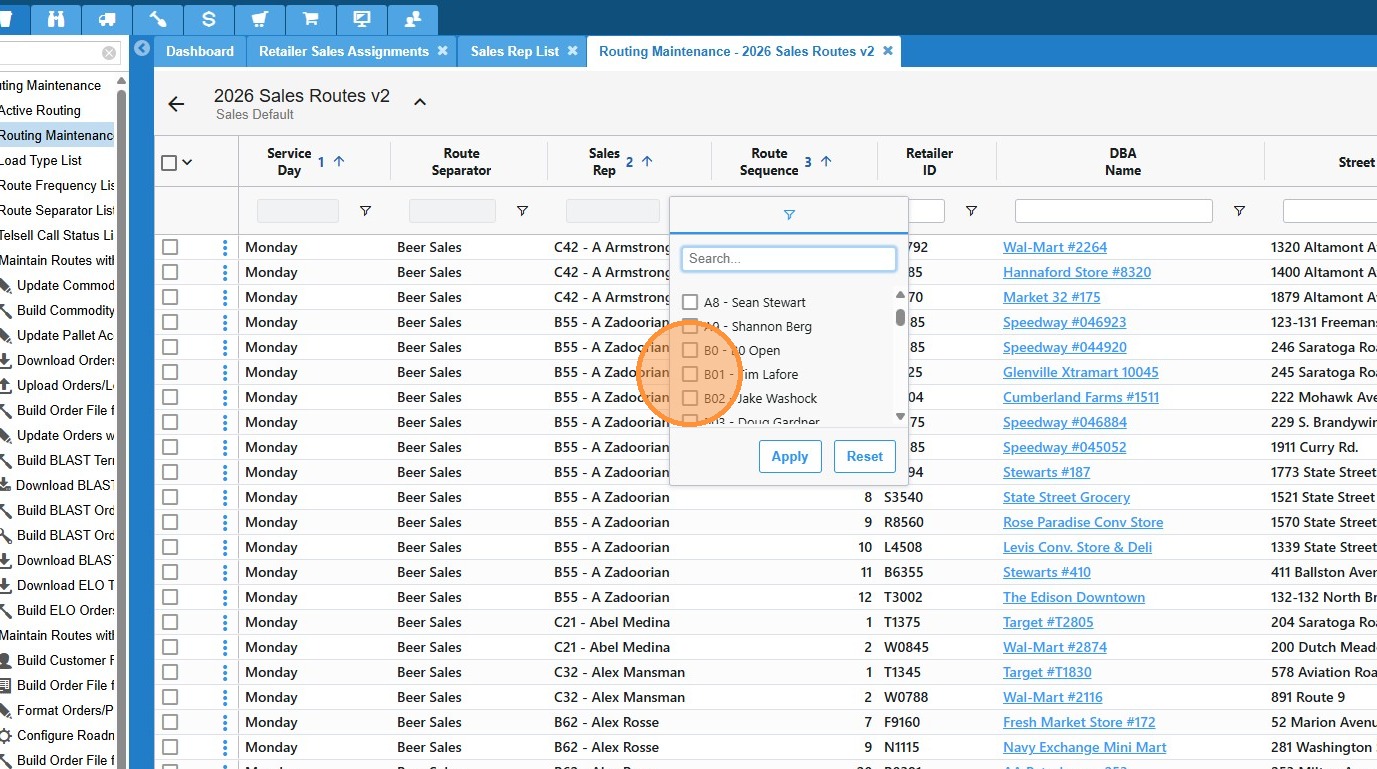The height and width of the screenshot is (769, 1377).
Task: Open the delivery truck module icon
Action: [107, 18]
